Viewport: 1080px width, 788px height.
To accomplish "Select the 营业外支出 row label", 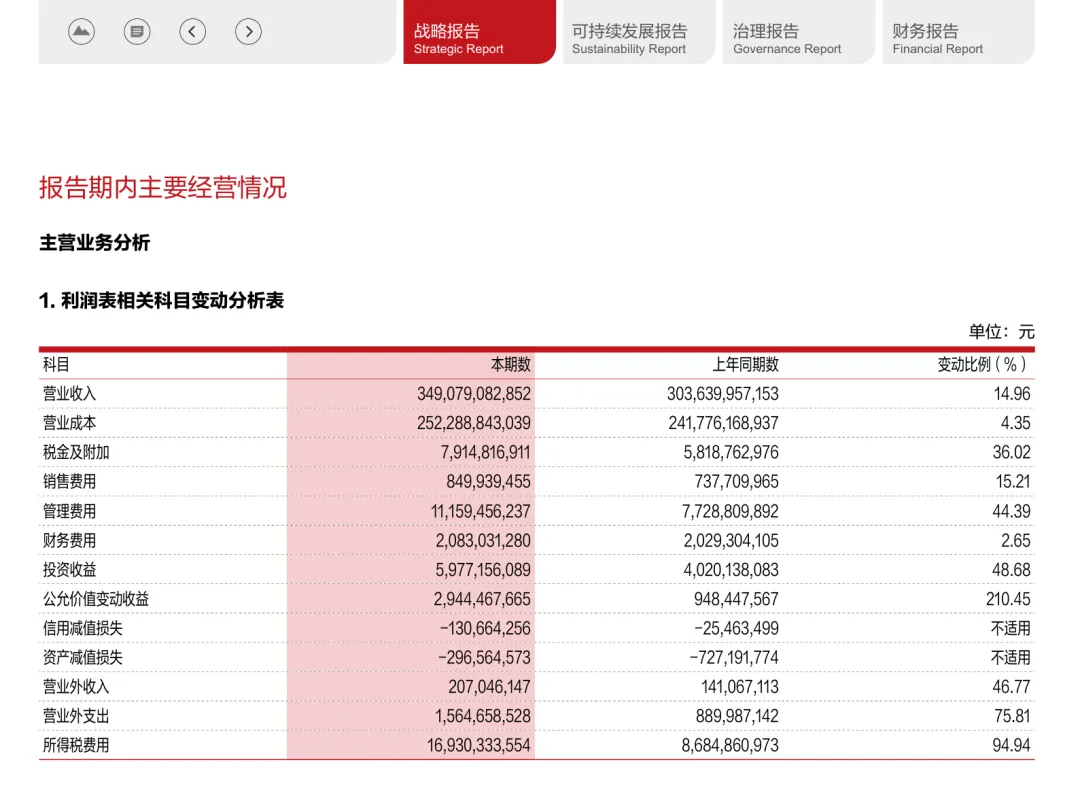I will pos(76,716).
